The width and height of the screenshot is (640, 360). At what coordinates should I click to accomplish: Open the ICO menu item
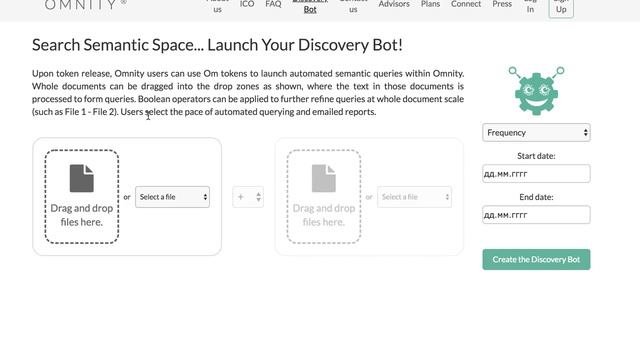click(x=247, y=4)
